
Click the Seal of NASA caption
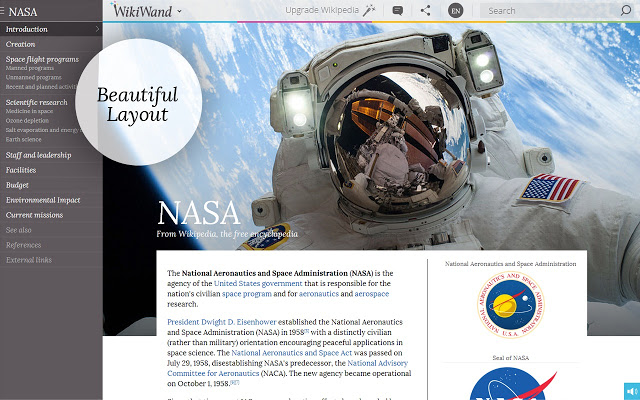(x=511, y=358)
